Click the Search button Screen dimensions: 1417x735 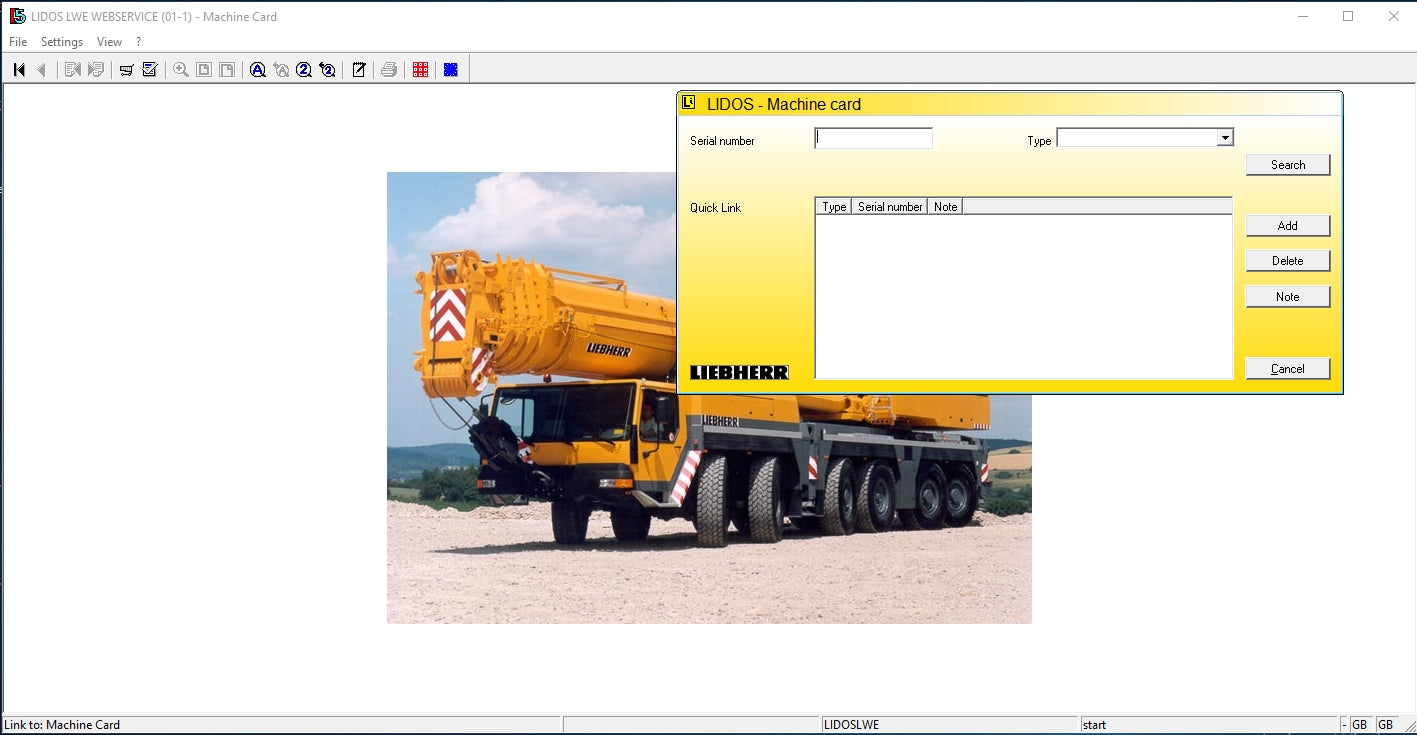click(x=1288, y=165)
